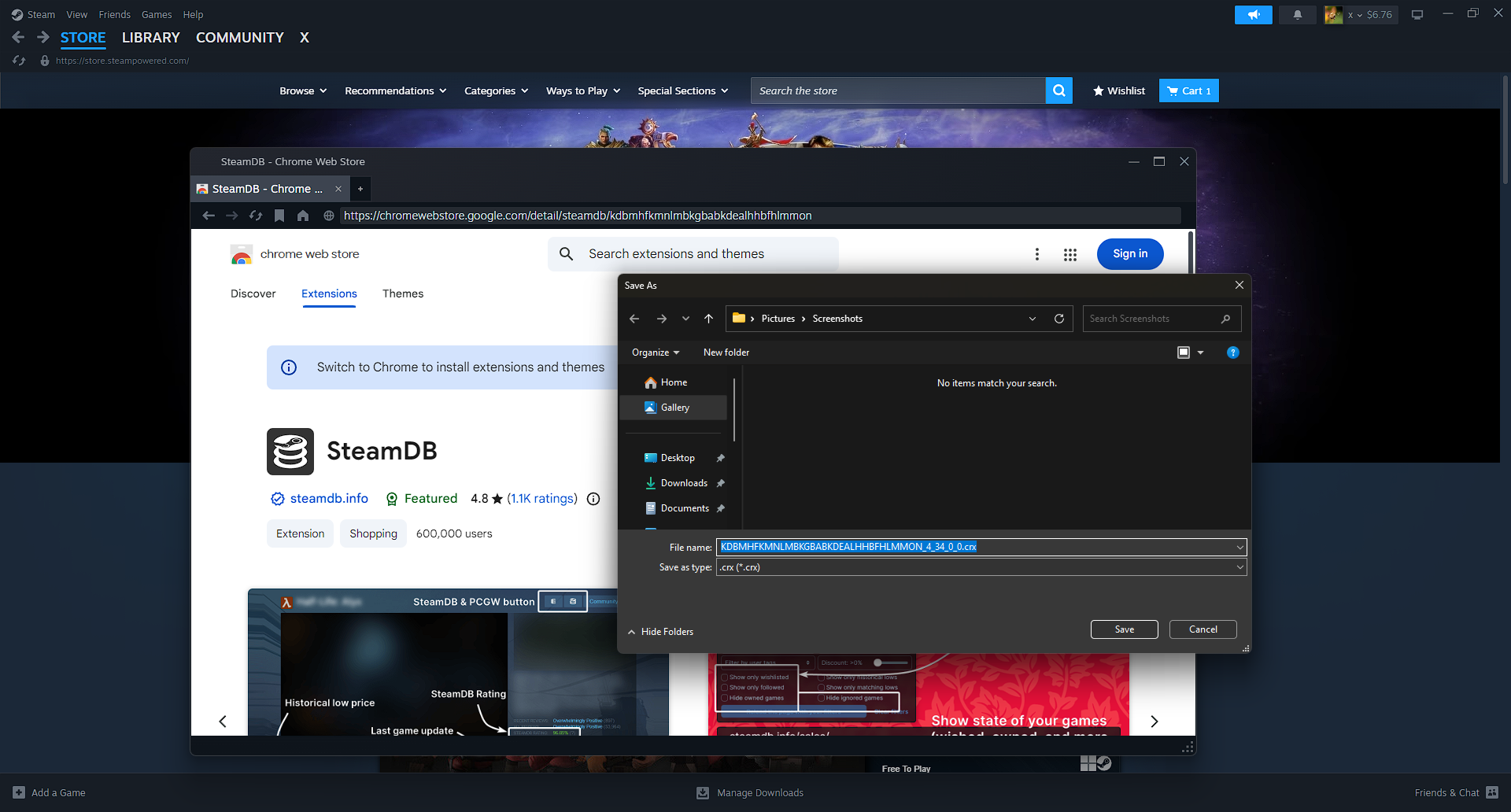
Task: Close the SteamDB - Chrome browser tab
Action: (x=338, y=189)
